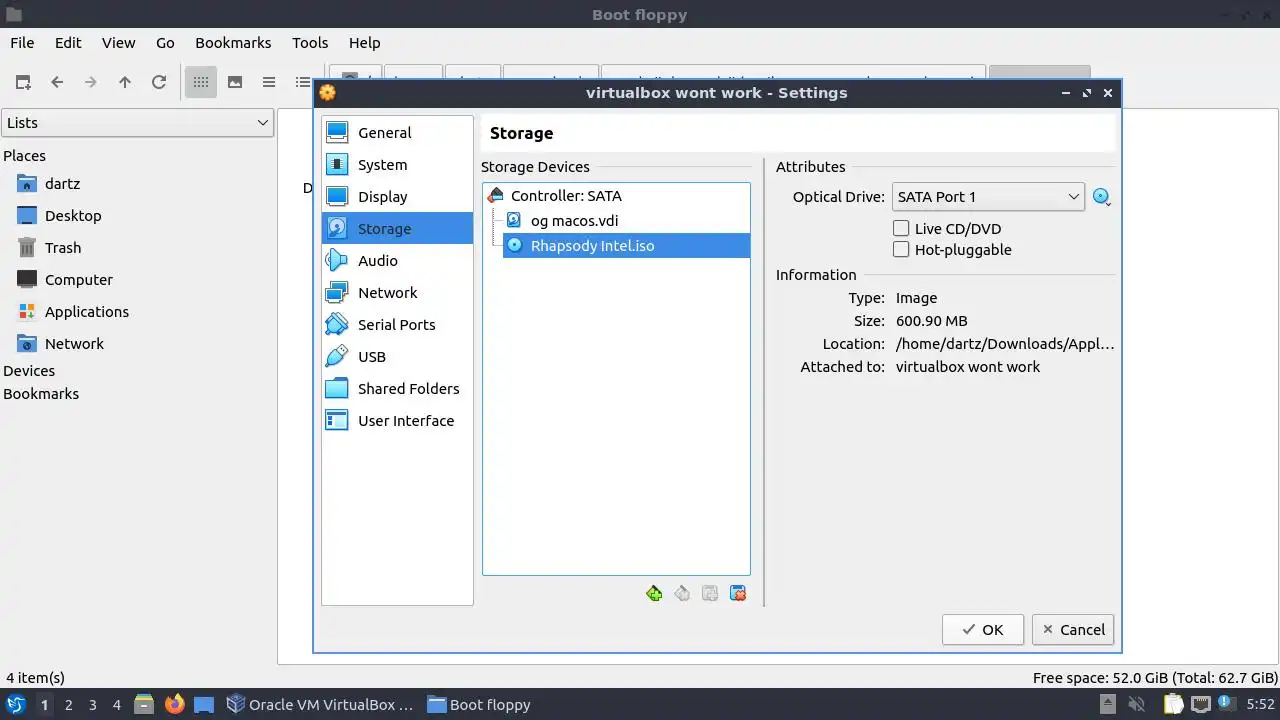Image resolution: width=1280 pixels, height=720 pixels.
Task: Open the Serial Ports settings category
Action: [x=397, y=325]
